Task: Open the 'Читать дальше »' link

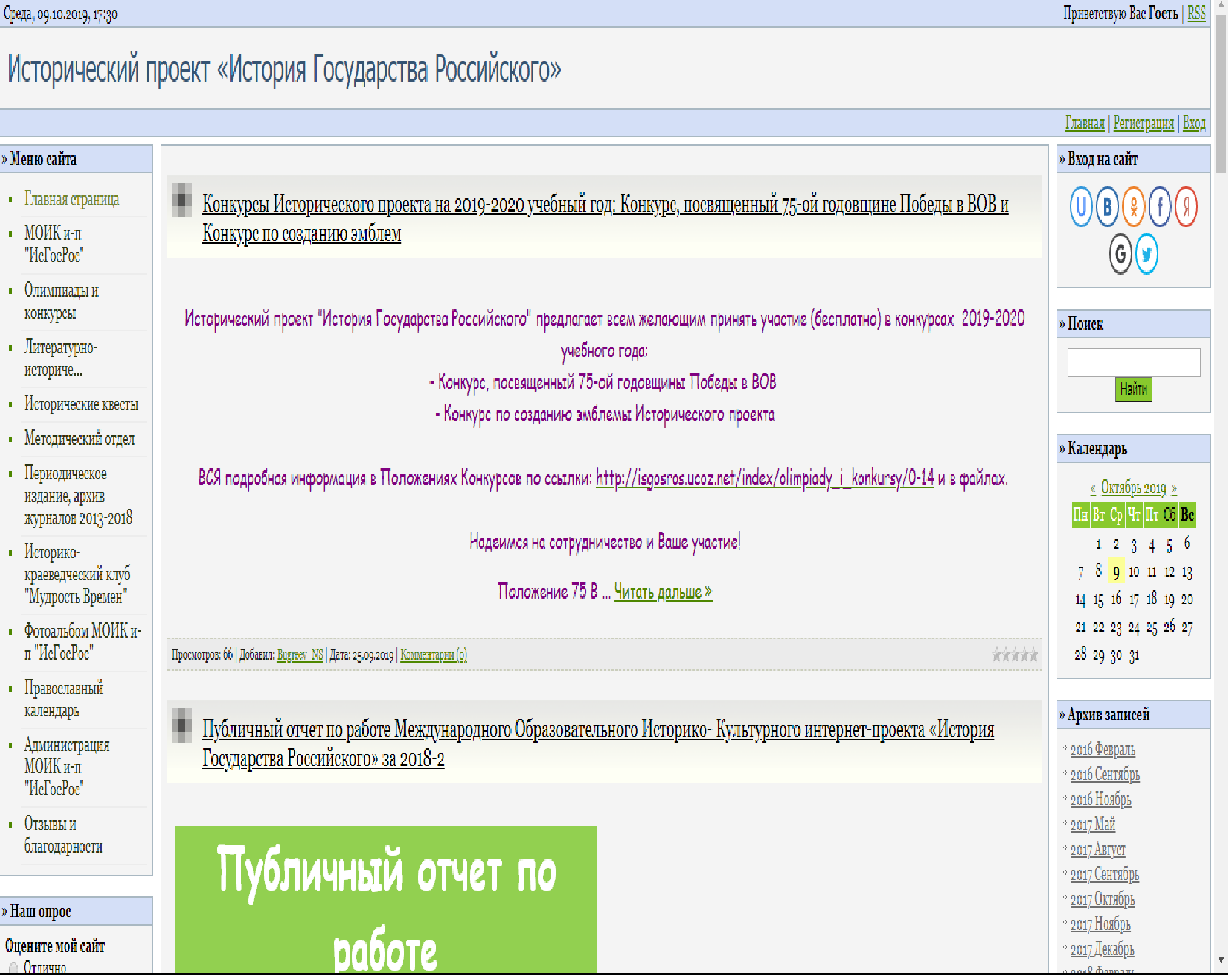Action: [x=663, y=591]
